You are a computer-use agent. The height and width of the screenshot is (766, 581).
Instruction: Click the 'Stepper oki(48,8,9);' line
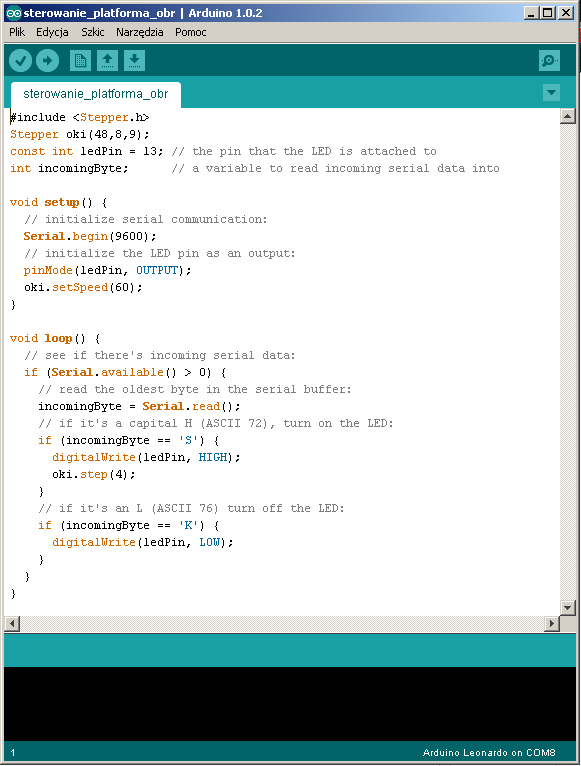tap(80, 134)
